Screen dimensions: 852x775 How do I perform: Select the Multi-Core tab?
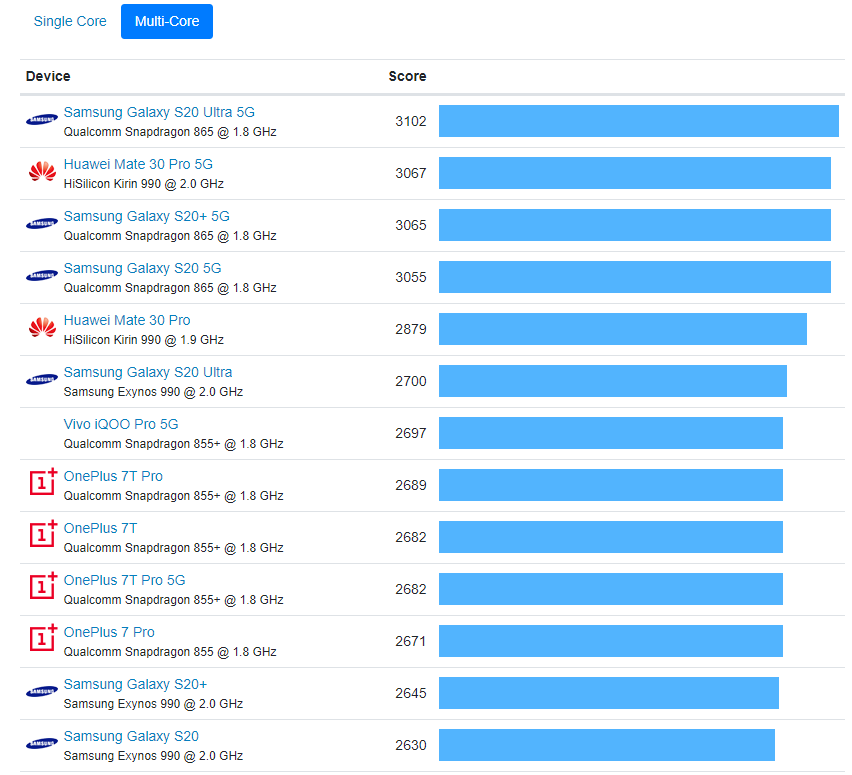point(167,21)
